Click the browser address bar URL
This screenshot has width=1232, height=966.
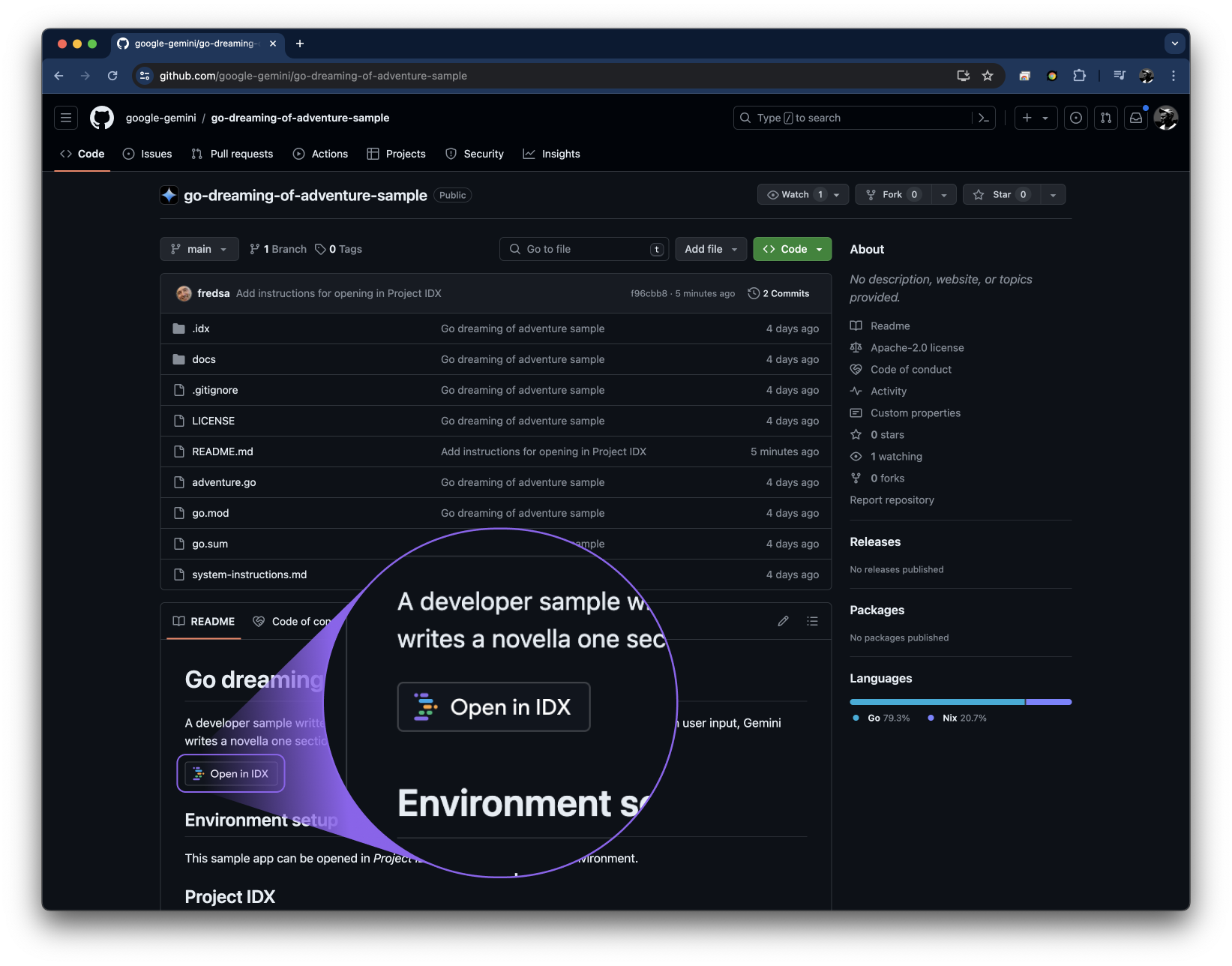coord(313,76)
